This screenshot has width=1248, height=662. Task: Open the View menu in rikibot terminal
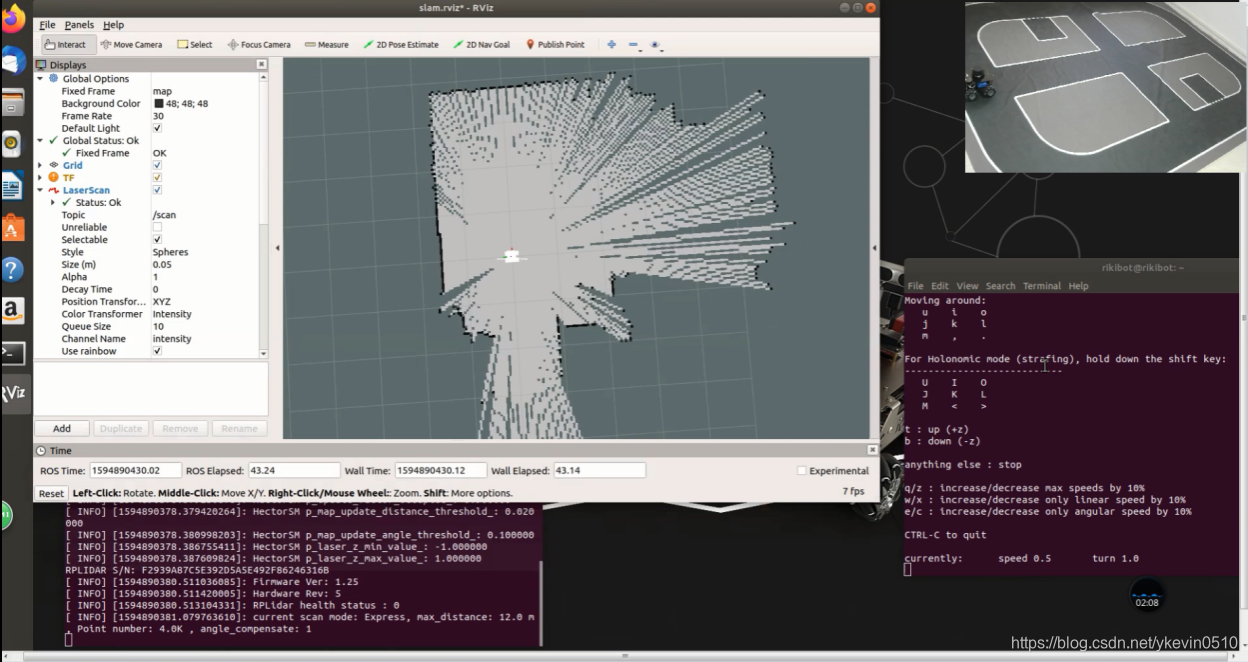coord(967,286)
